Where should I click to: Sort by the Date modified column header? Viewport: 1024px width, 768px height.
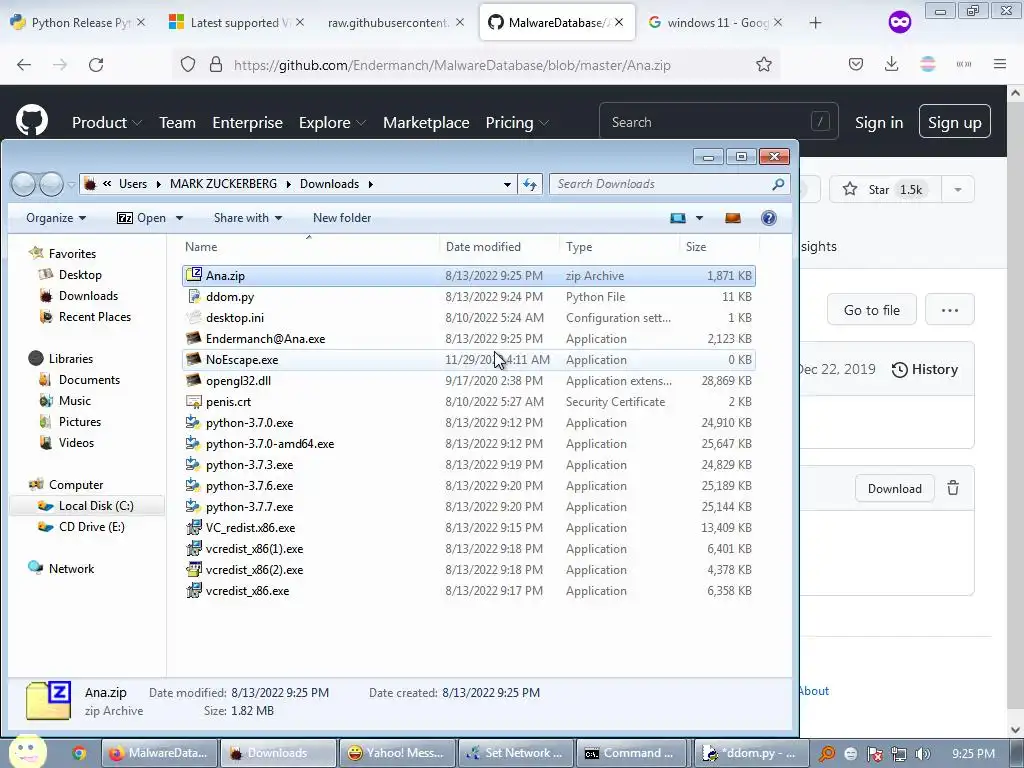[x=500, y=247]
